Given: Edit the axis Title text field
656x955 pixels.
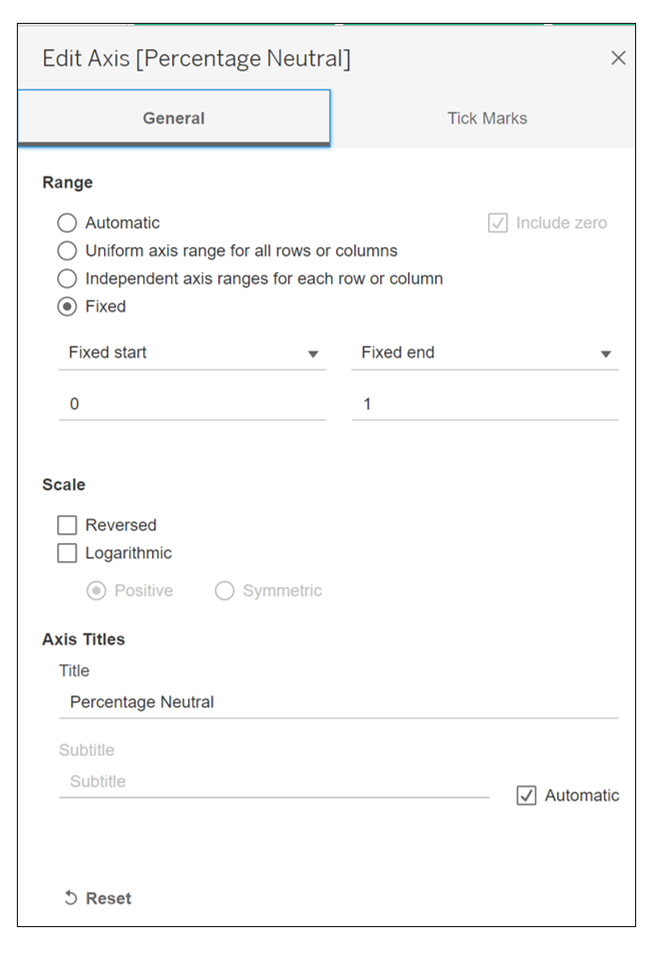Looking at the screenshot, I should coord(338,702).
